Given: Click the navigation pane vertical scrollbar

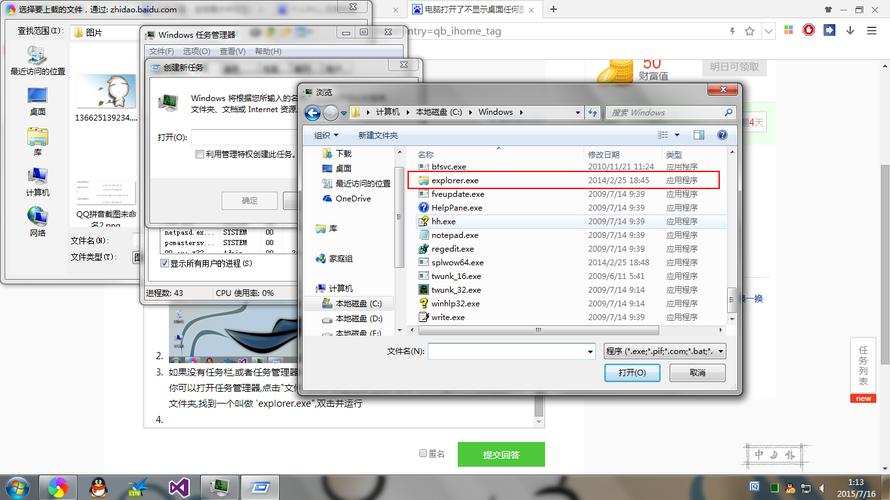Looking at the screenshot, I should (398, 216).
